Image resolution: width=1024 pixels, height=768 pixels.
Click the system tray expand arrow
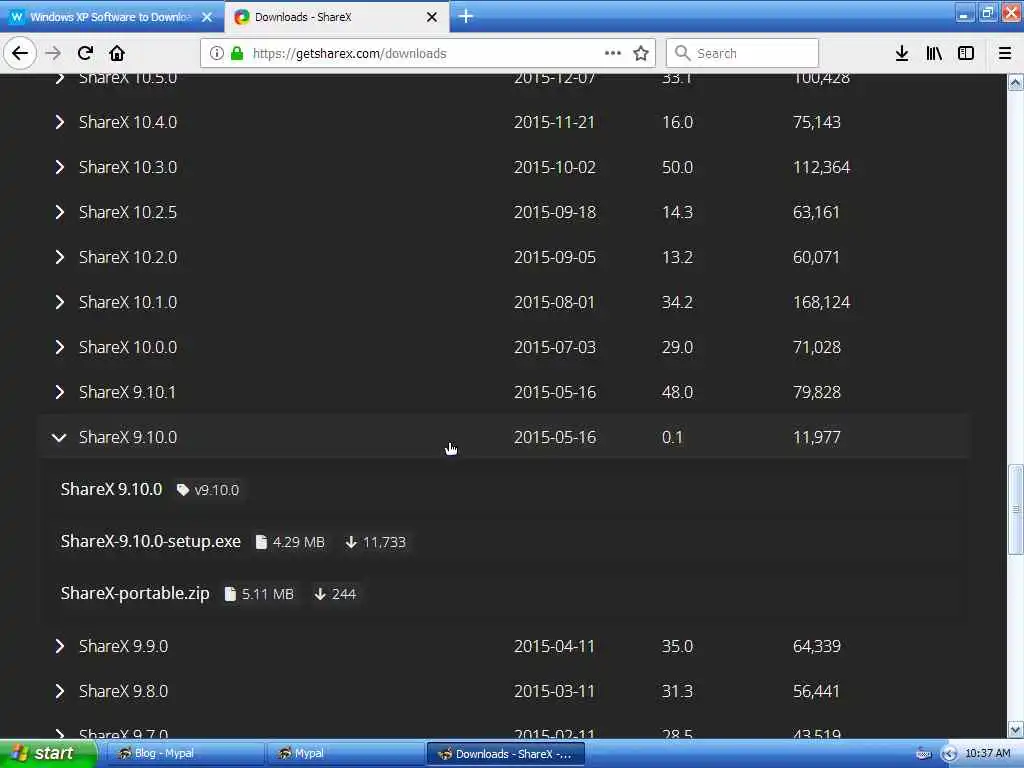(x=948, y=754)
